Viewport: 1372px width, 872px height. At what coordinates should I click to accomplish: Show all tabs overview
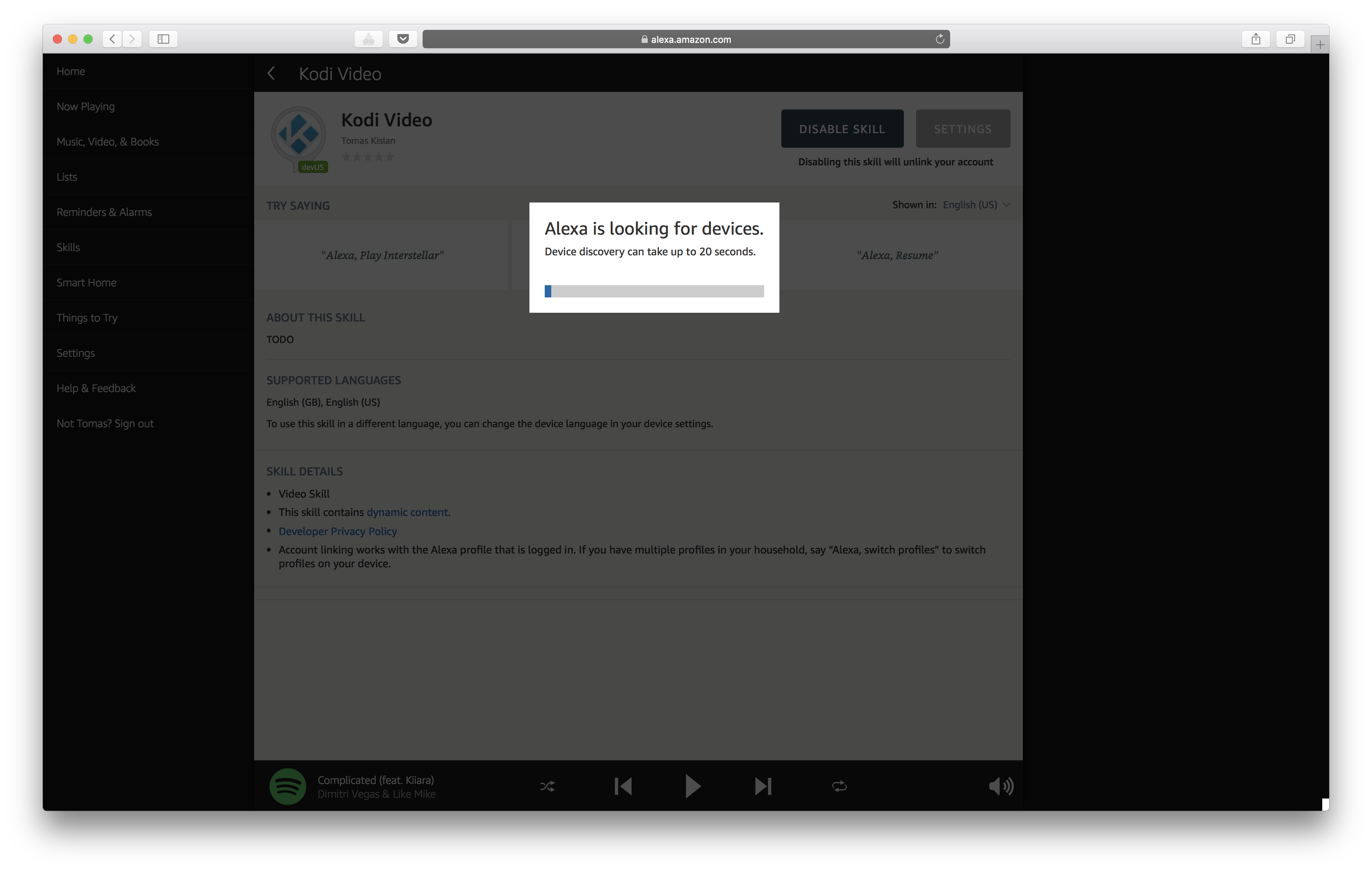[1290, 39]
